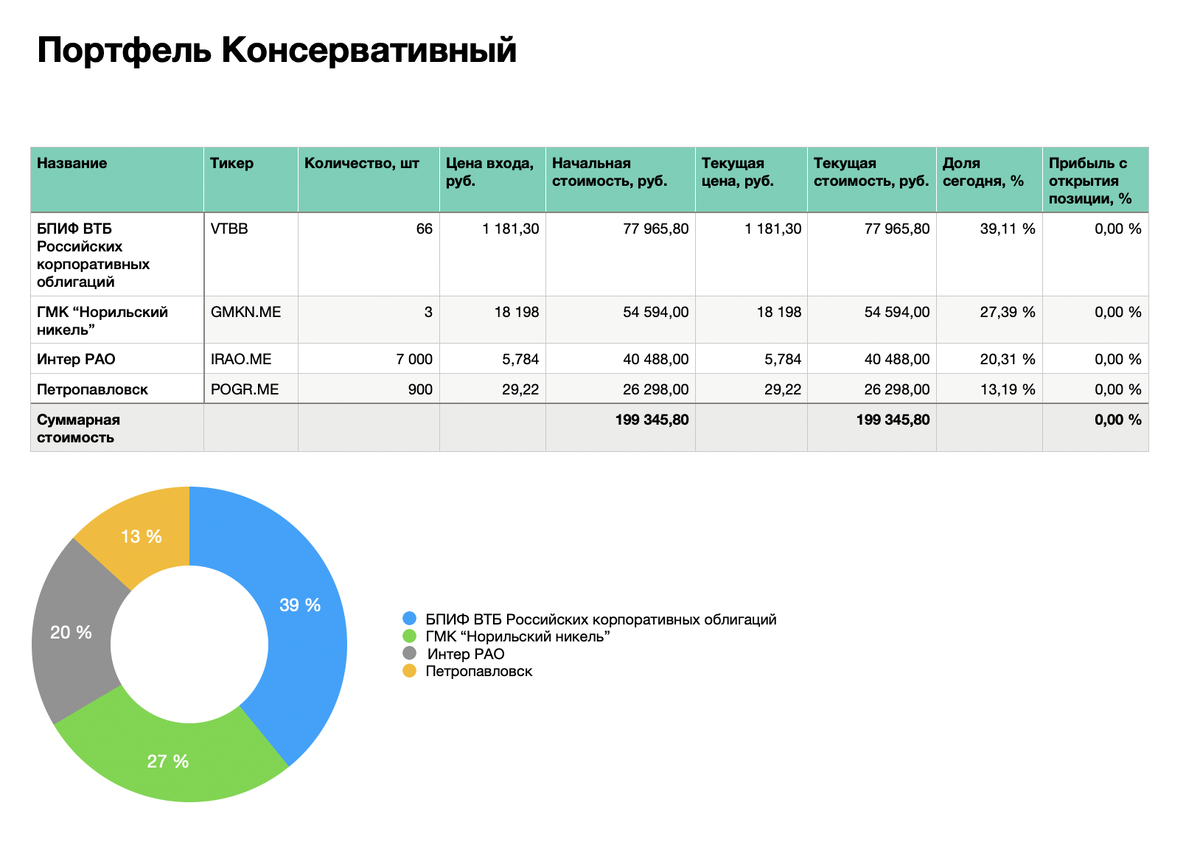Click the 'Суммарная стоимость' total row label
1200x842 pixels.
tap(117, 428)
